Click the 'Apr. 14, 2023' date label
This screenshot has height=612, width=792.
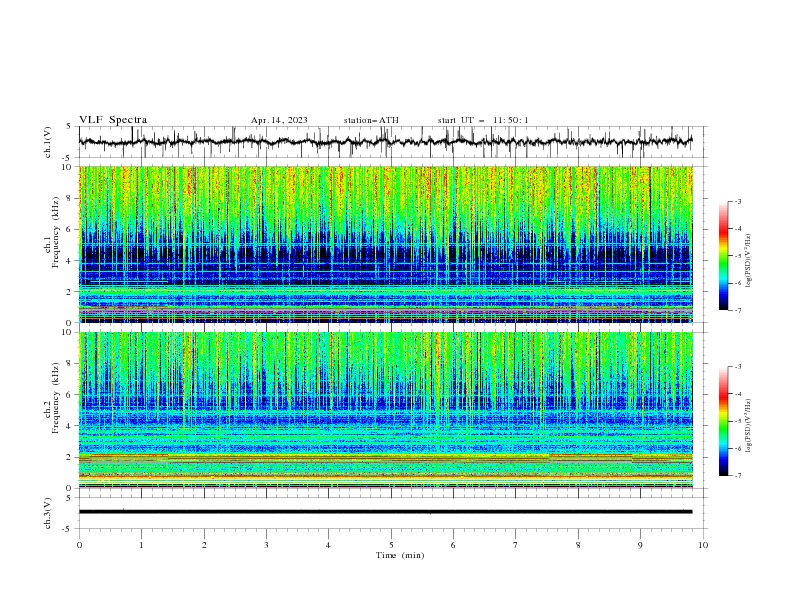pos(279,120)
